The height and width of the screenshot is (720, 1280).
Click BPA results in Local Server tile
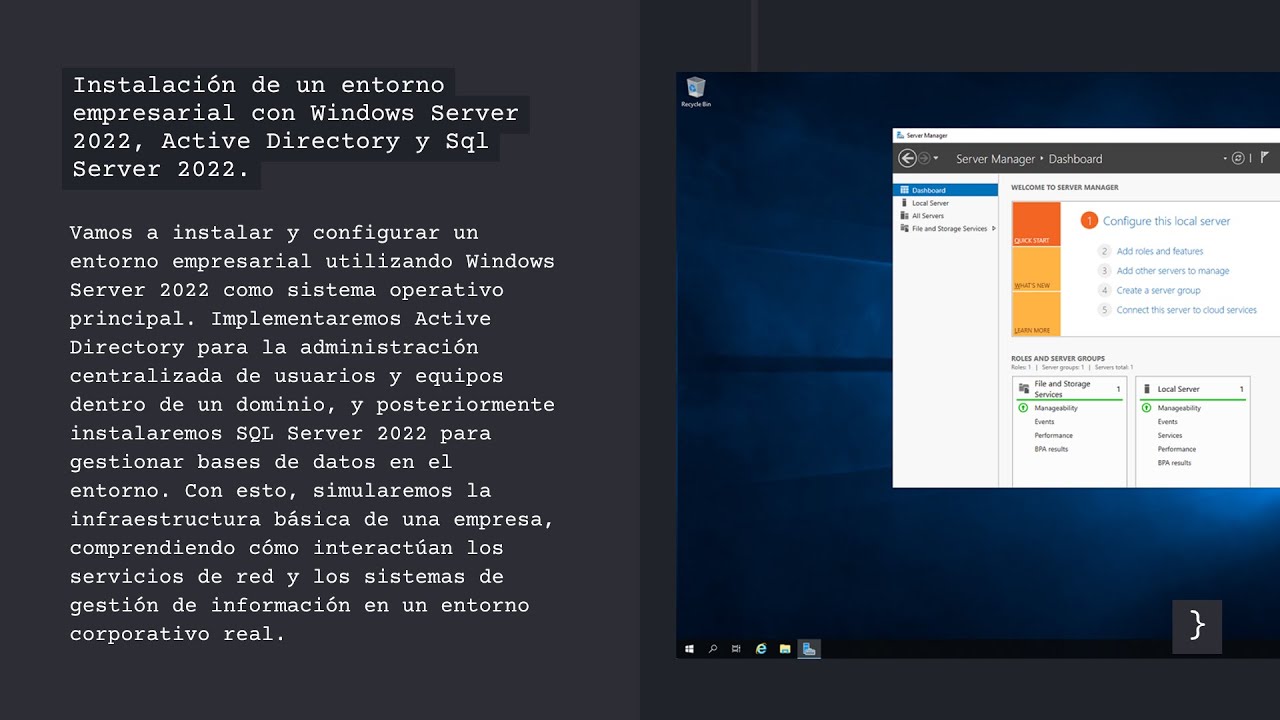[x=1174, y=463]
